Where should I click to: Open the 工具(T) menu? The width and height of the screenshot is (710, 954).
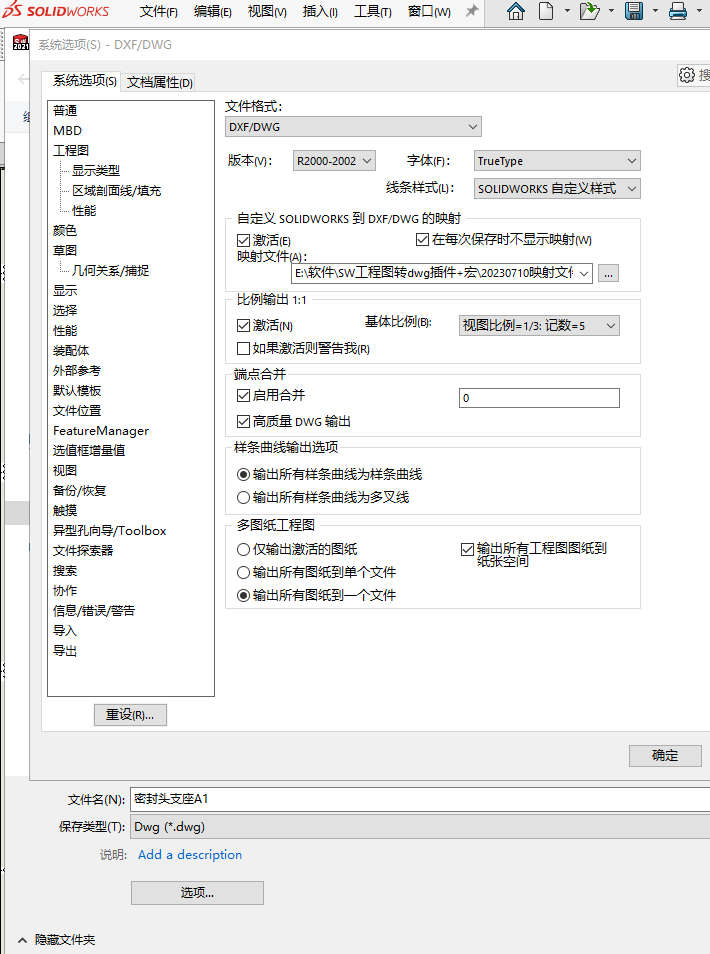[373, 12]
